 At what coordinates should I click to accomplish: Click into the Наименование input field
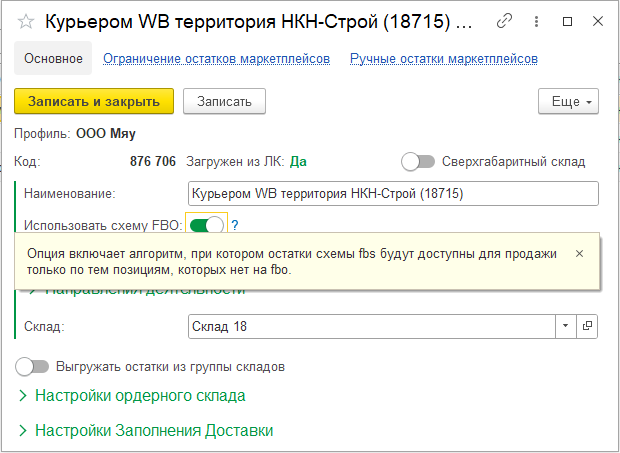[x=393, y=194]
